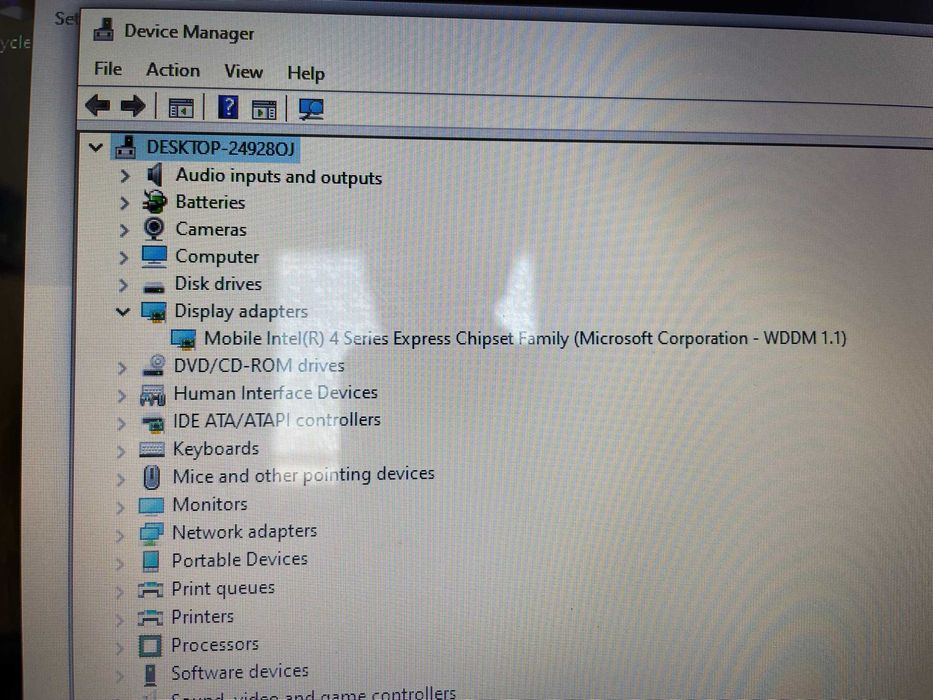Select the Monitors label
933x700 pixels.
point(209,504)
